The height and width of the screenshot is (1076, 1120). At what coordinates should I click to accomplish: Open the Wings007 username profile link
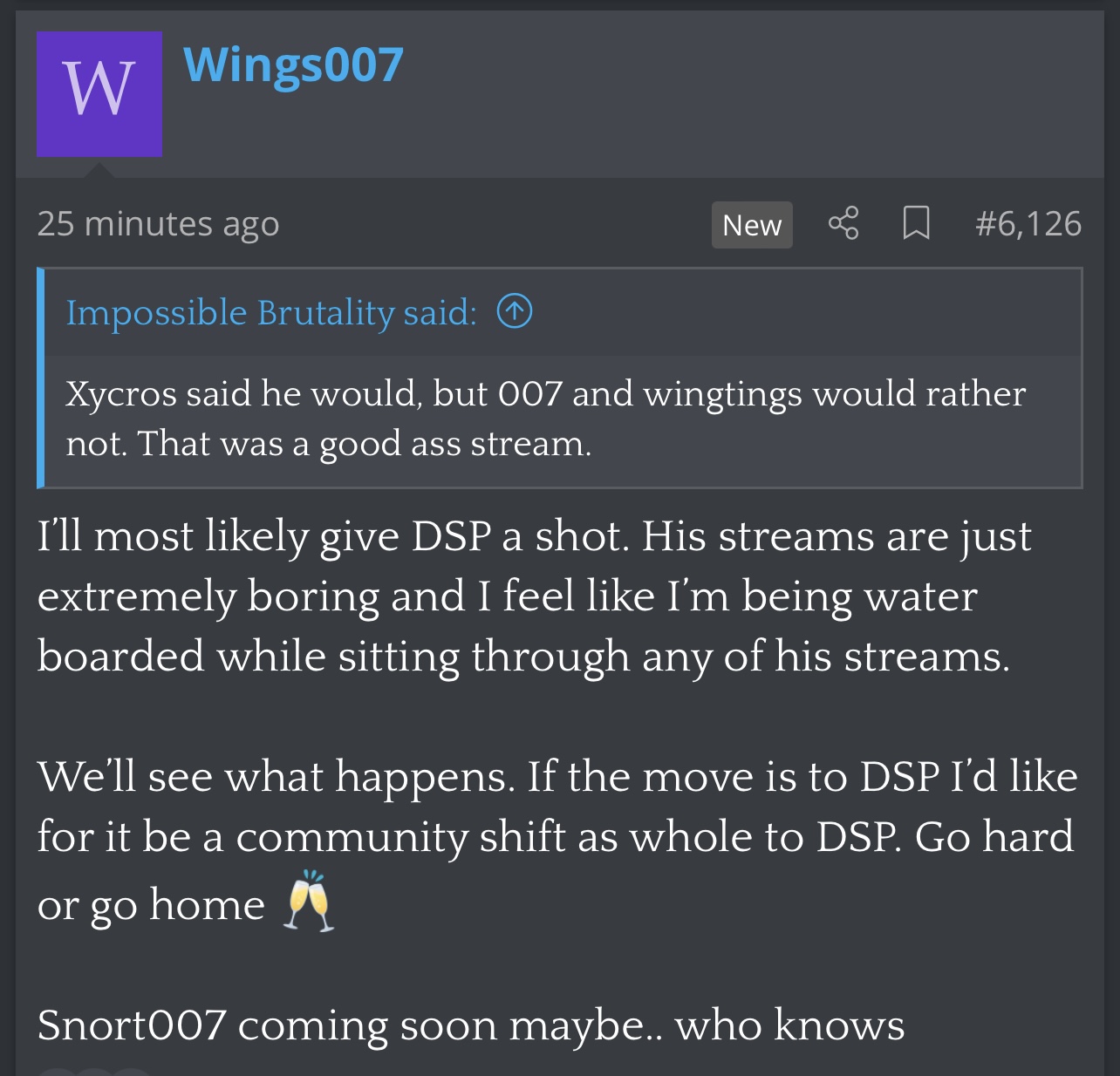click(x=293, y=66)
